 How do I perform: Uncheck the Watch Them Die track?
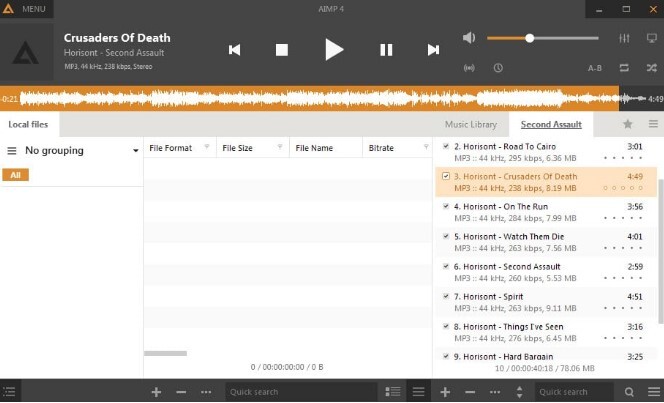click(x=446, y=236)
